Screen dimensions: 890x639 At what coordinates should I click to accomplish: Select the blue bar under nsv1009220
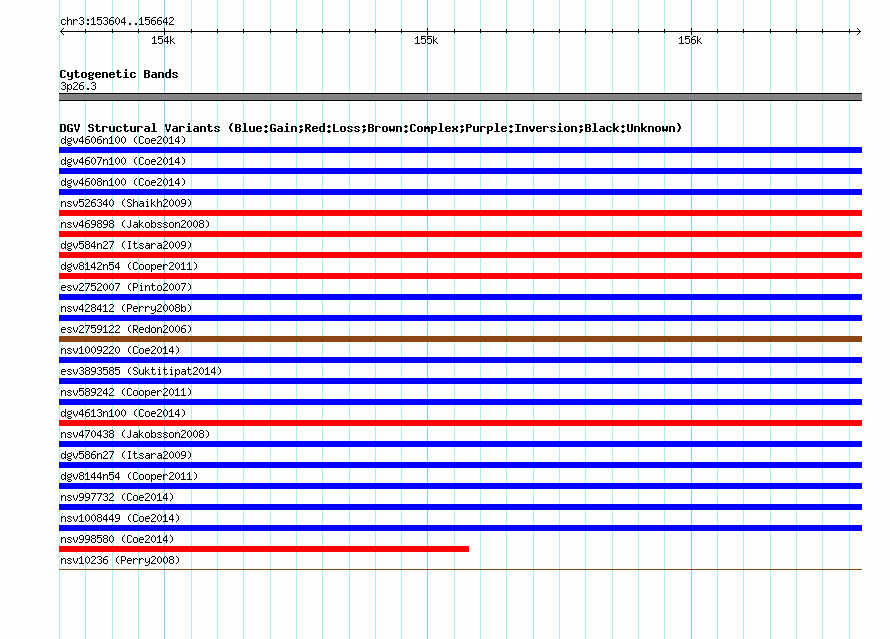(x=460, y=360)
